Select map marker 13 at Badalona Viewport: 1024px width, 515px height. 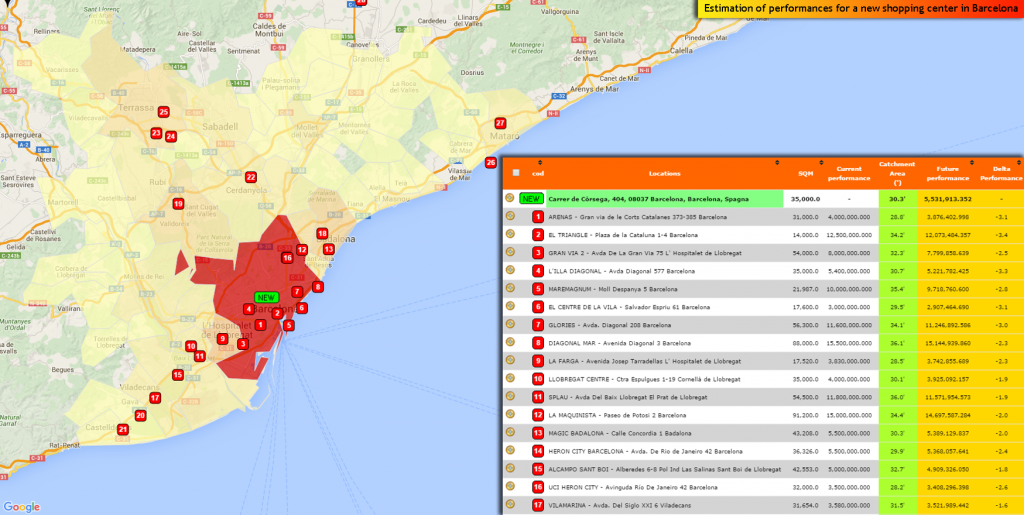(x=328, y=249)
